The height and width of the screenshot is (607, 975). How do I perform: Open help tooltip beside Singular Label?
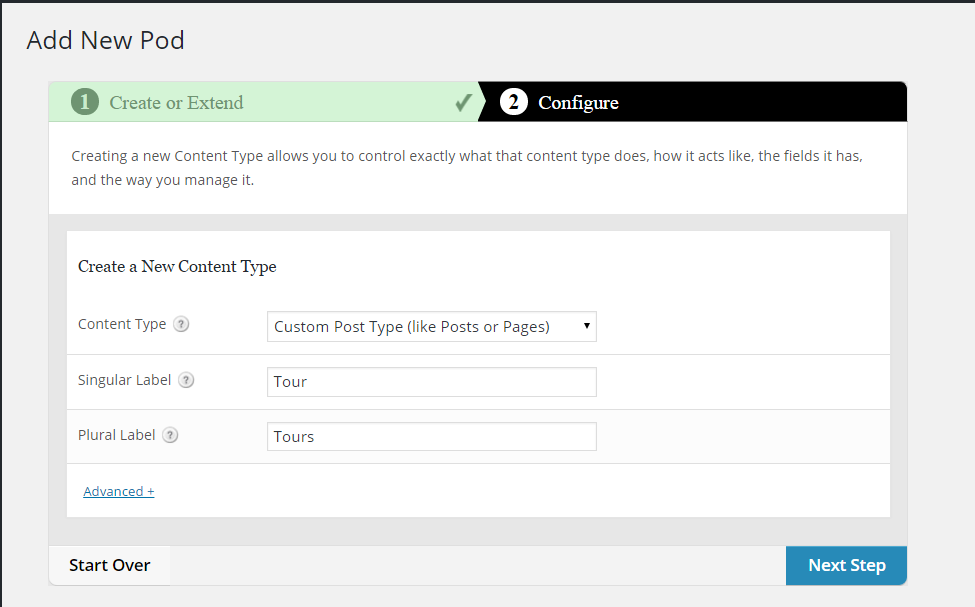[x=186, y=380]
